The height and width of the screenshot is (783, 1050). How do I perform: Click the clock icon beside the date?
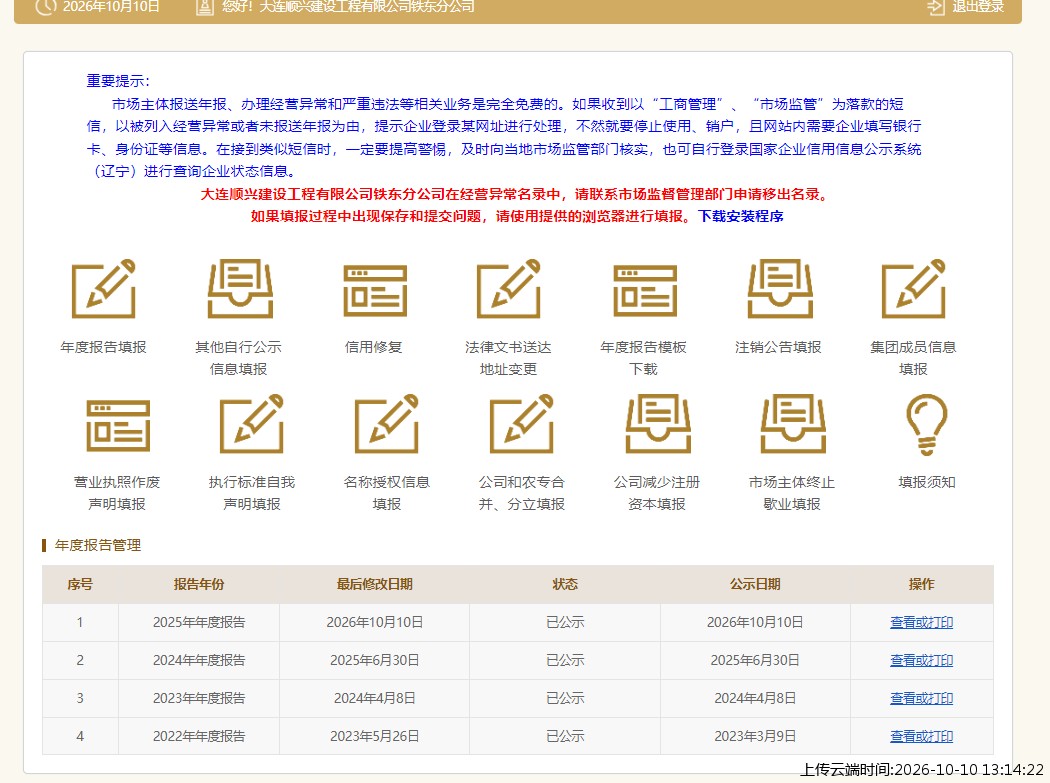pos(46,7)
